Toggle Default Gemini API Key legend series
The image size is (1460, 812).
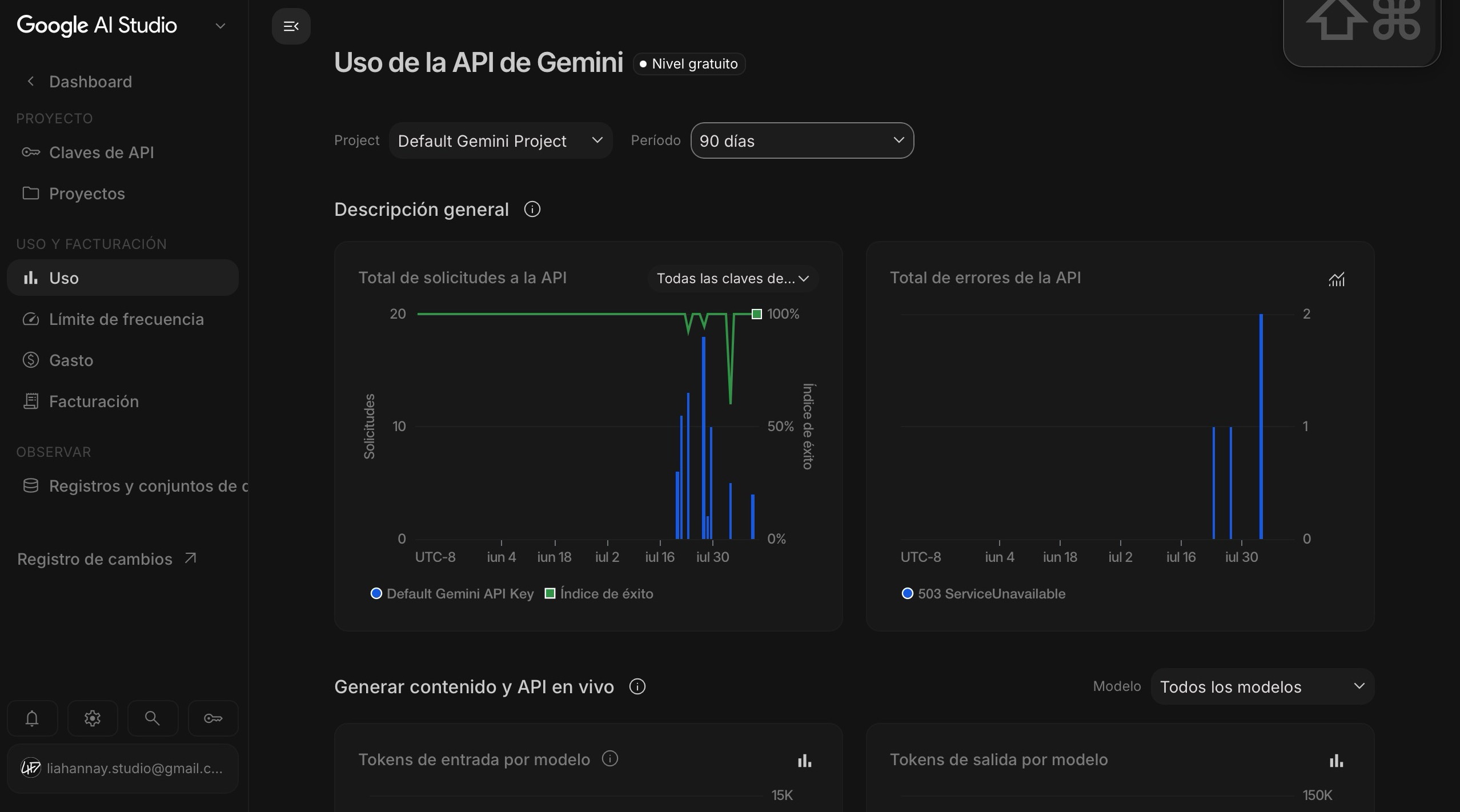(452, 594)
